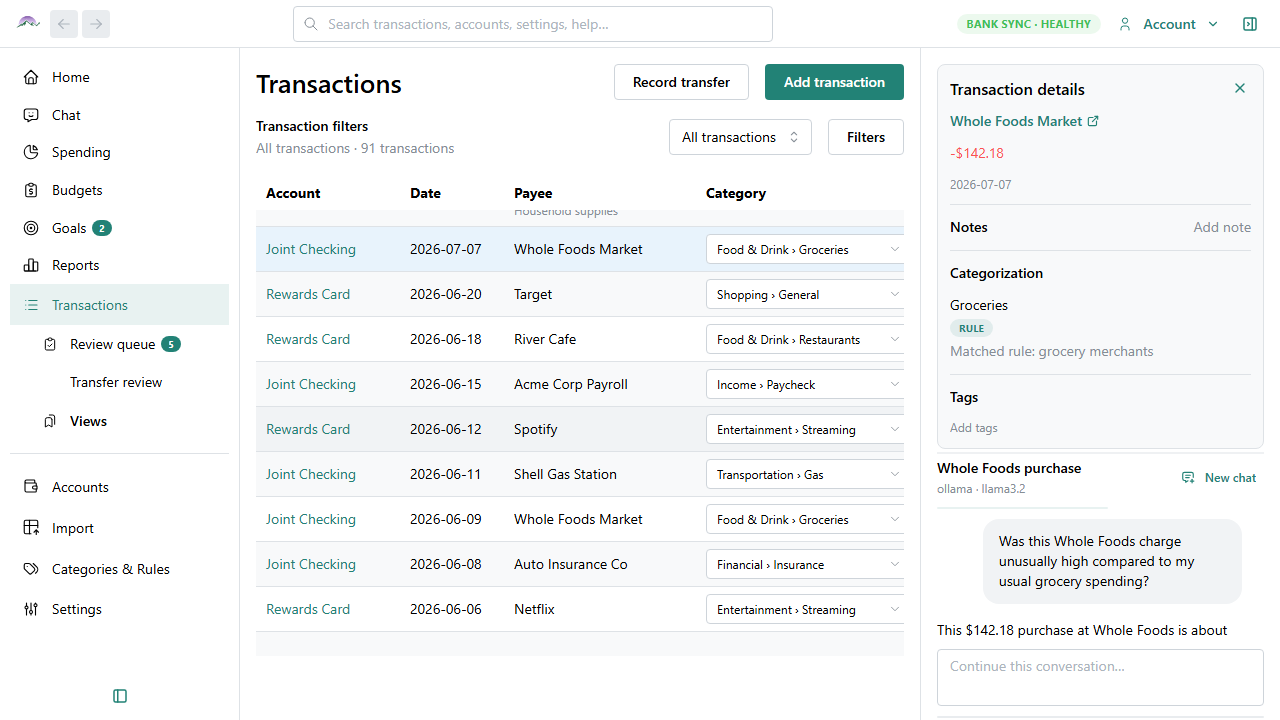Open the All transactions filter dropdown
Screen dimensions: 1280x720
[x=740, y=137]
